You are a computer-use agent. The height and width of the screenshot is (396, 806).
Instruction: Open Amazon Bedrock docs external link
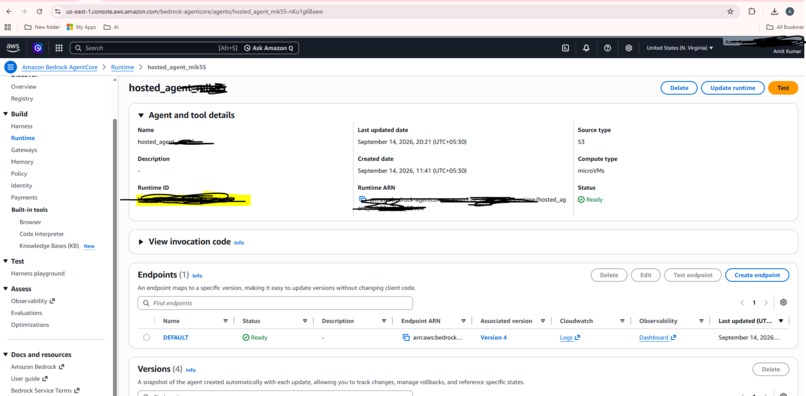(x=38, y=367)
